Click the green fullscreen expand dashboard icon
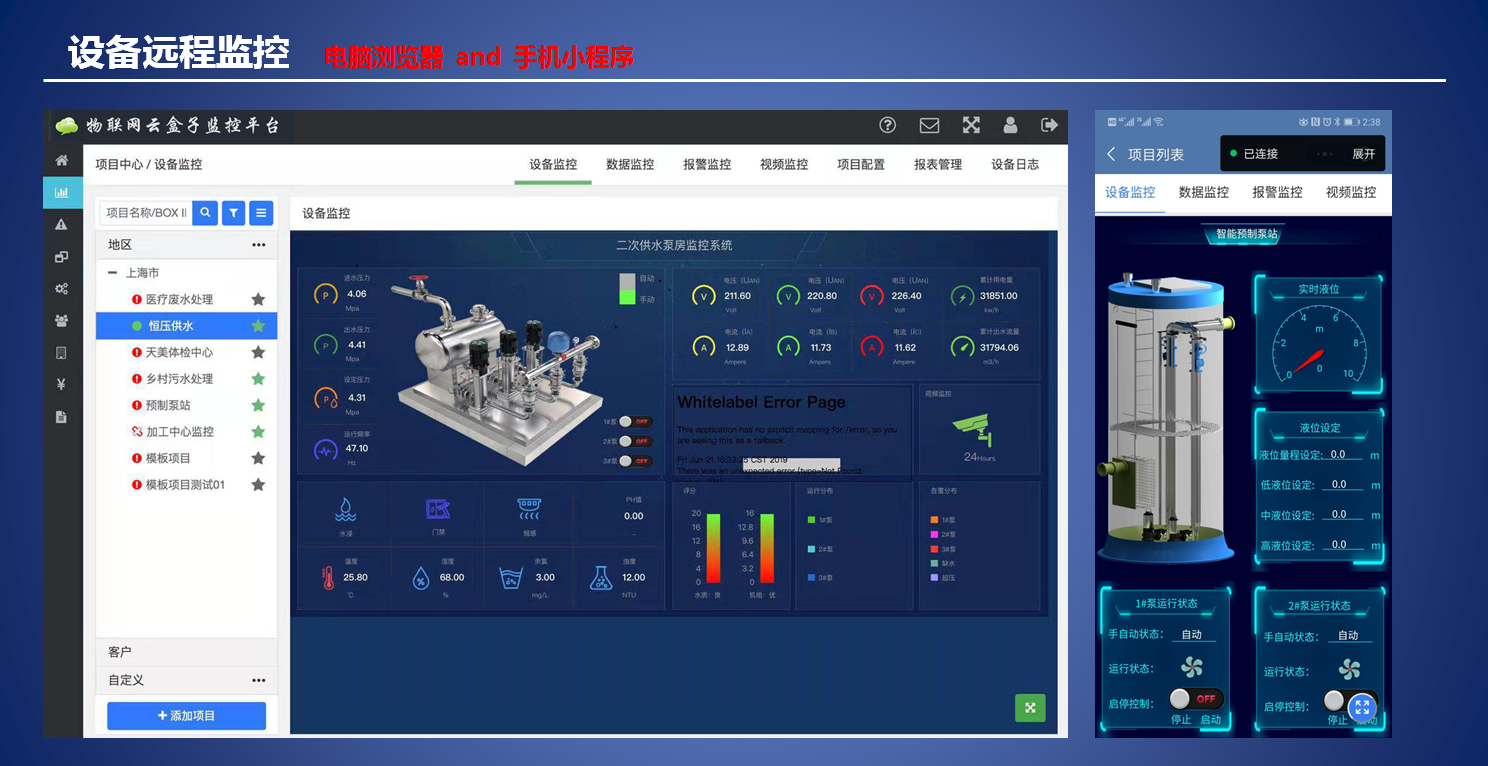Screen dimensions: 1488x766 click(1029, 707)
